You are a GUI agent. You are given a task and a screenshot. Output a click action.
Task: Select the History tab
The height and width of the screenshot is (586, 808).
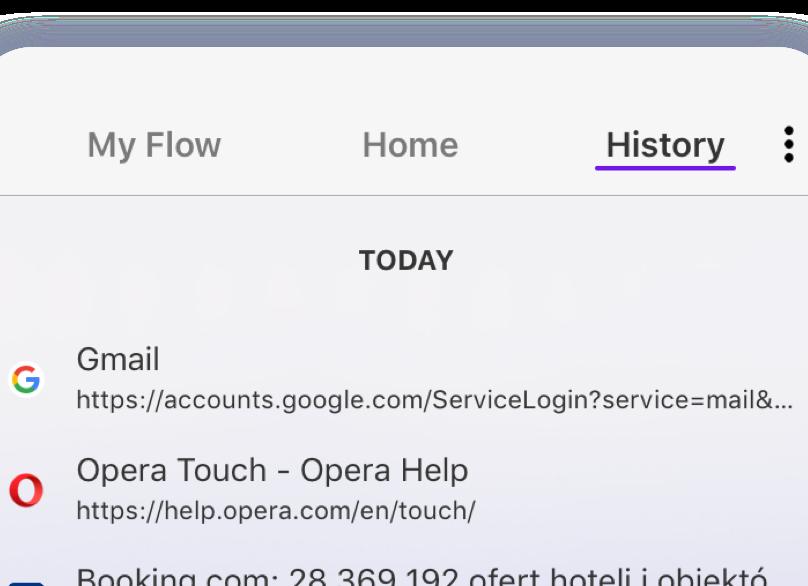point(665,145)
